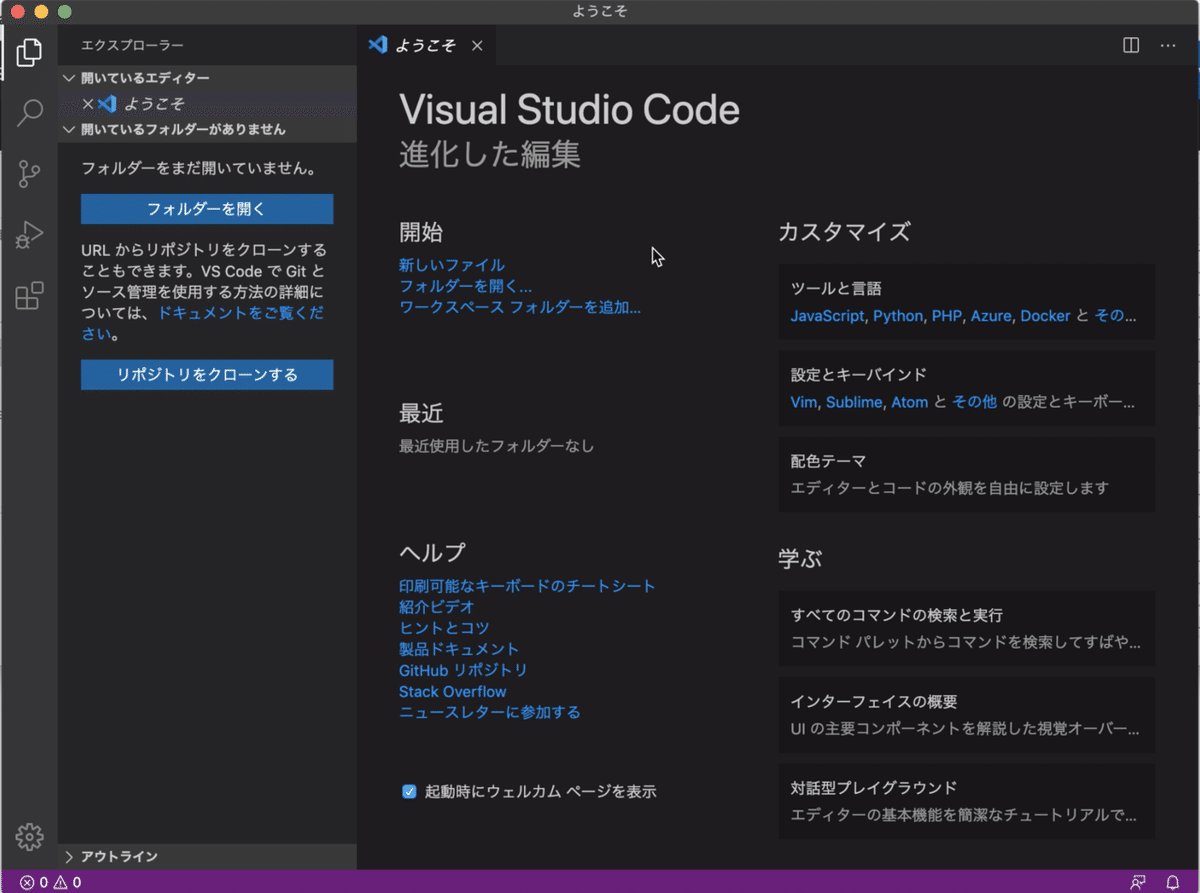This screenshot has width=1200, height=893.
Task: Open the 製品ドキュメント link
Action: coord(459,649)
